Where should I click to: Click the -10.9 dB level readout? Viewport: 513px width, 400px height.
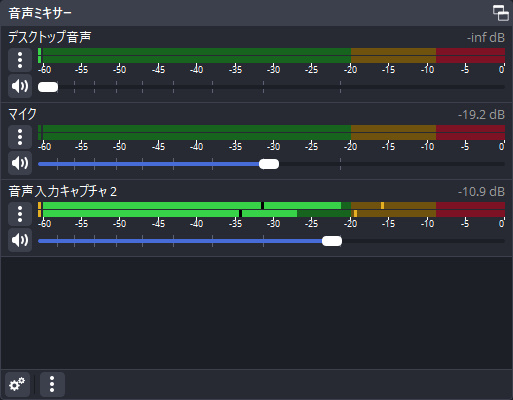481,192
